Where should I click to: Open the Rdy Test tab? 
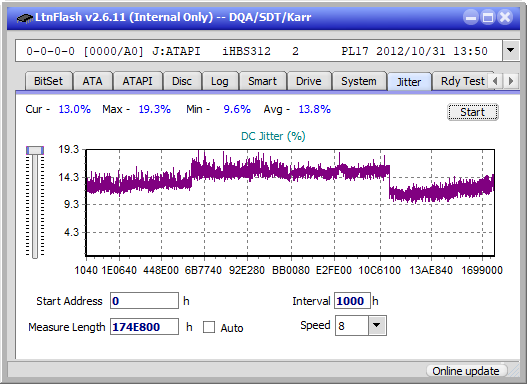point(462,81)
